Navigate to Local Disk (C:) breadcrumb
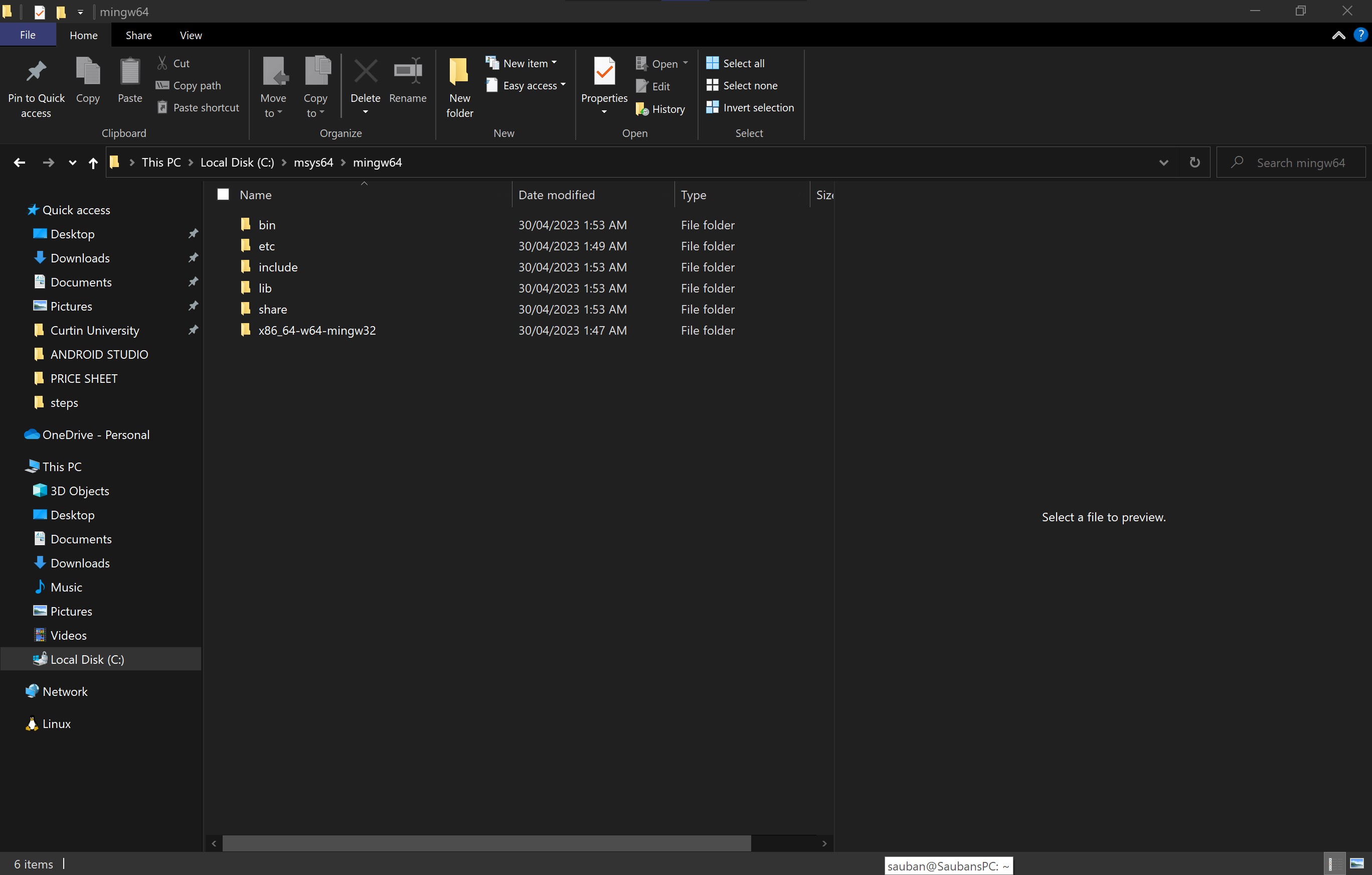1372x875 pixels. [x=237, y=163]
